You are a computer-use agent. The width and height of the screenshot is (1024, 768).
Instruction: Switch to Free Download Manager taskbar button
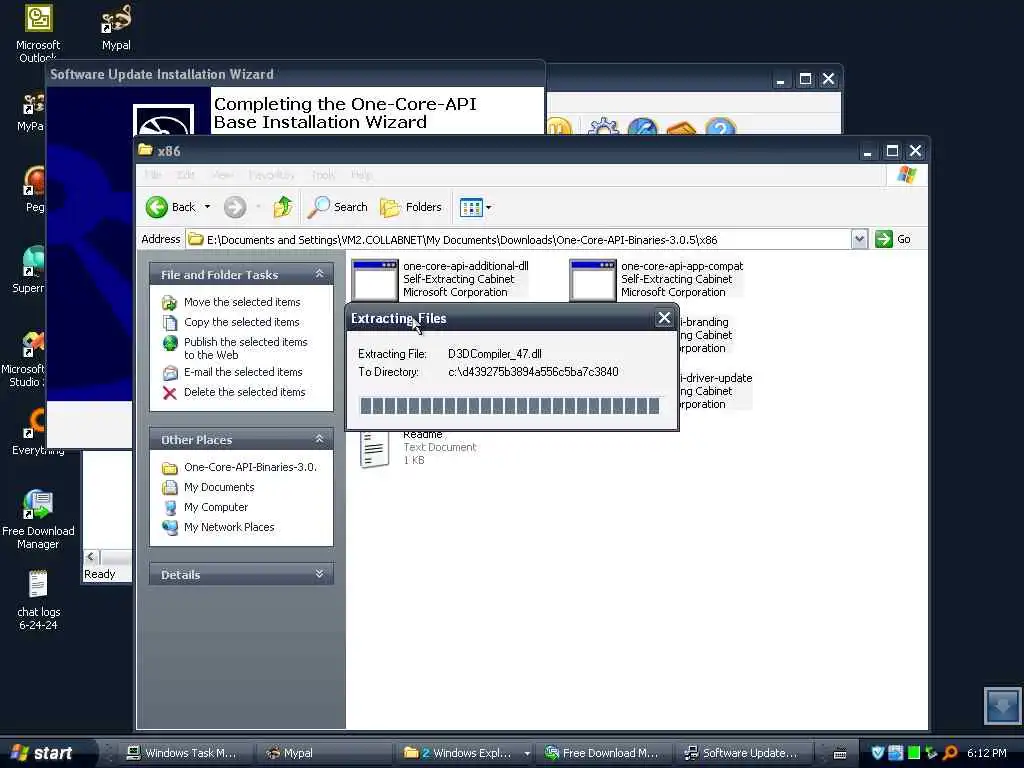[605, 753]
